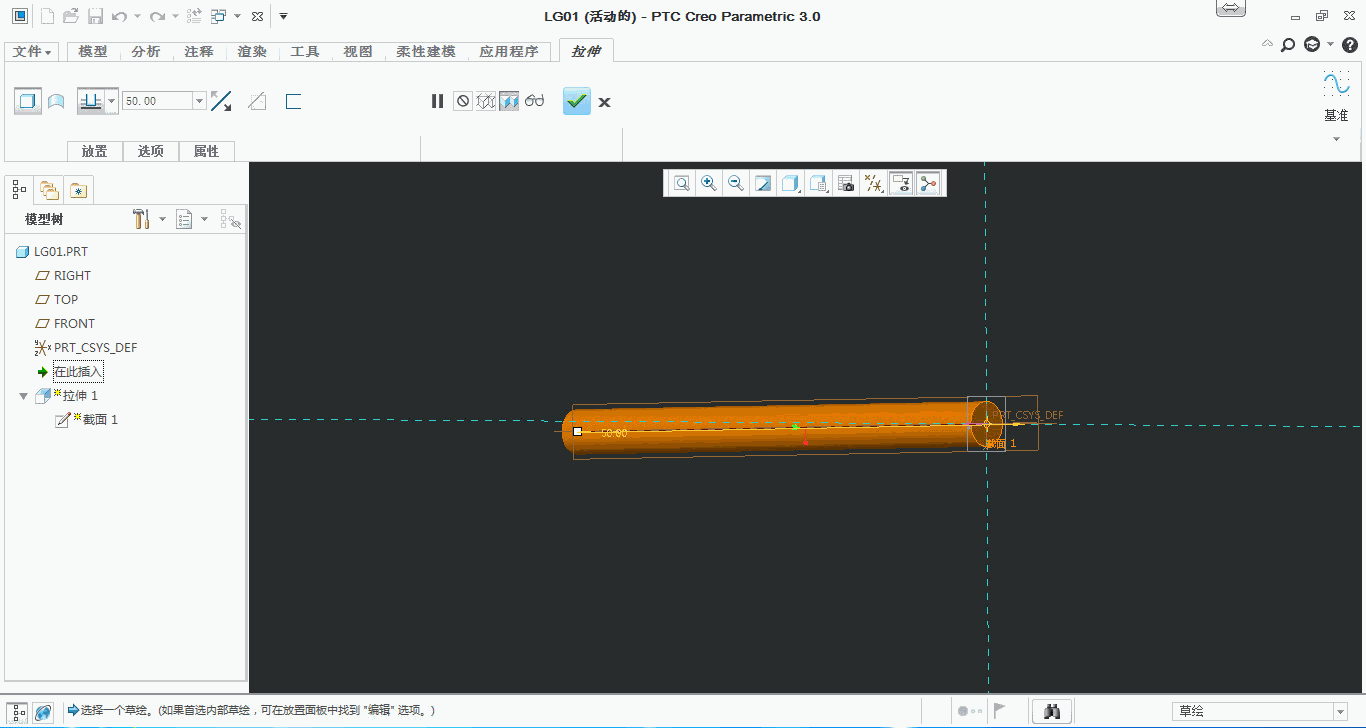
Task: Click the depth value input field
Action: [x=157, y=101]
